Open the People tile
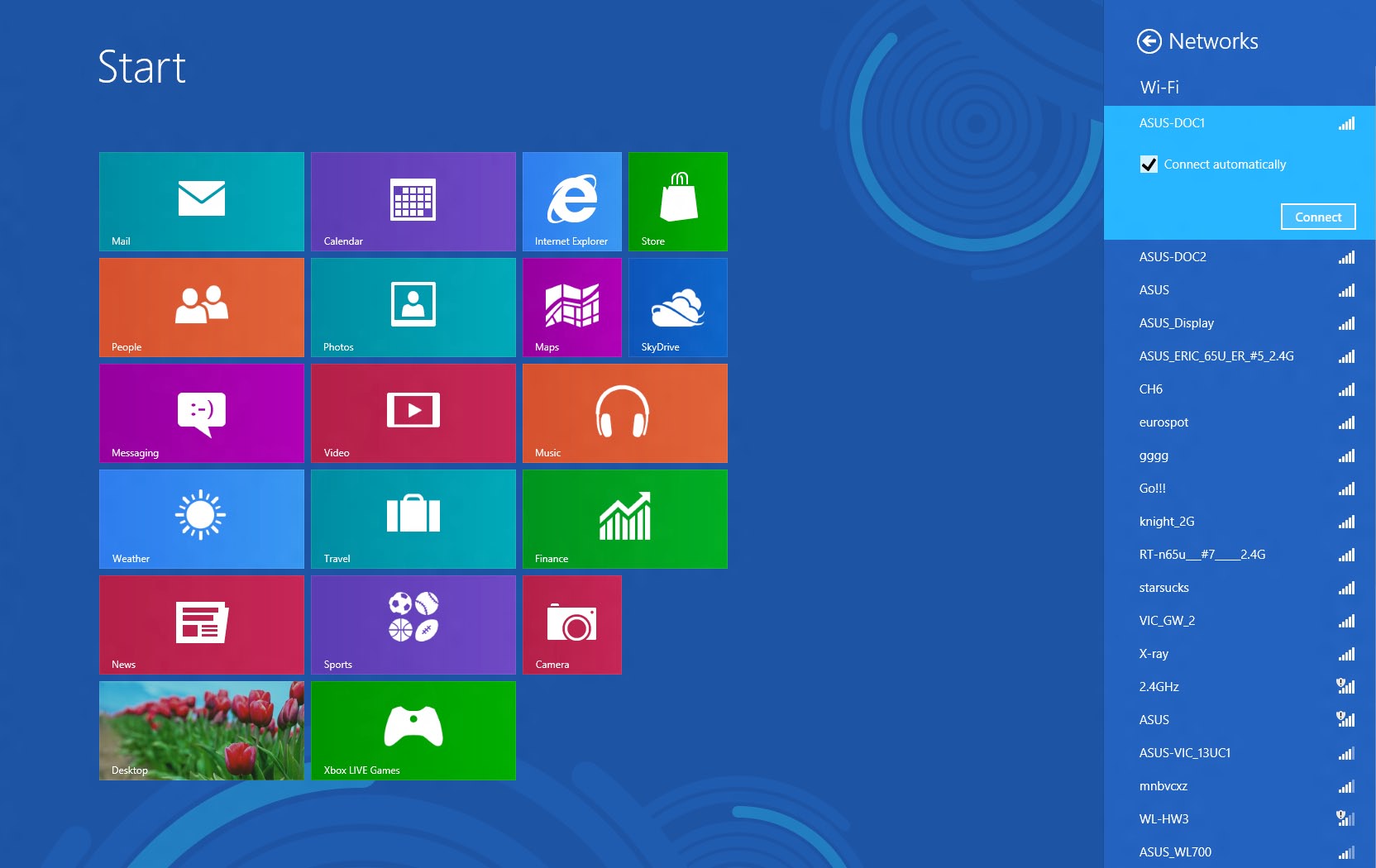 pos(202,308)
